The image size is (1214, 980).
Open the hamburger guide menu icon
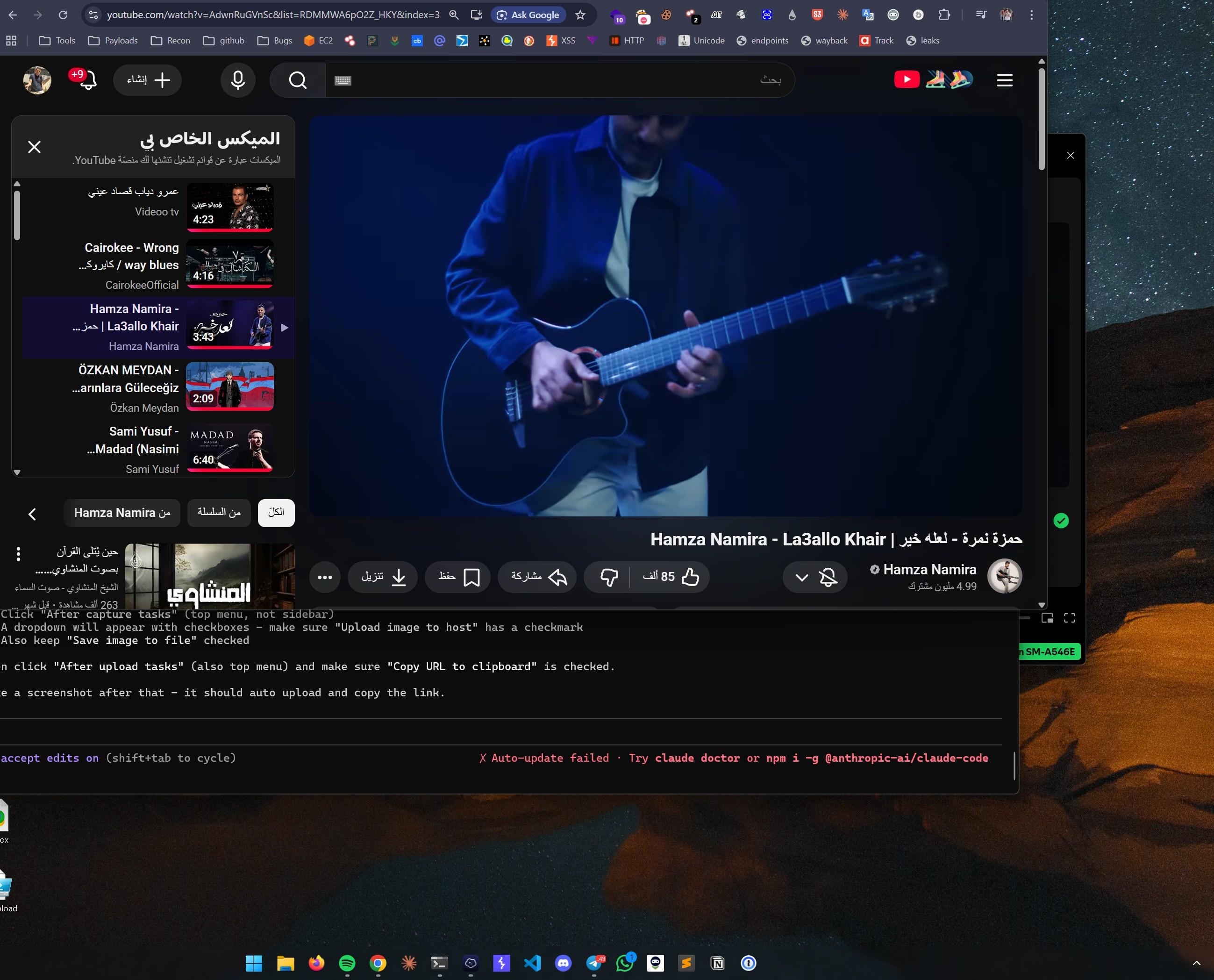click(1004, 80)
